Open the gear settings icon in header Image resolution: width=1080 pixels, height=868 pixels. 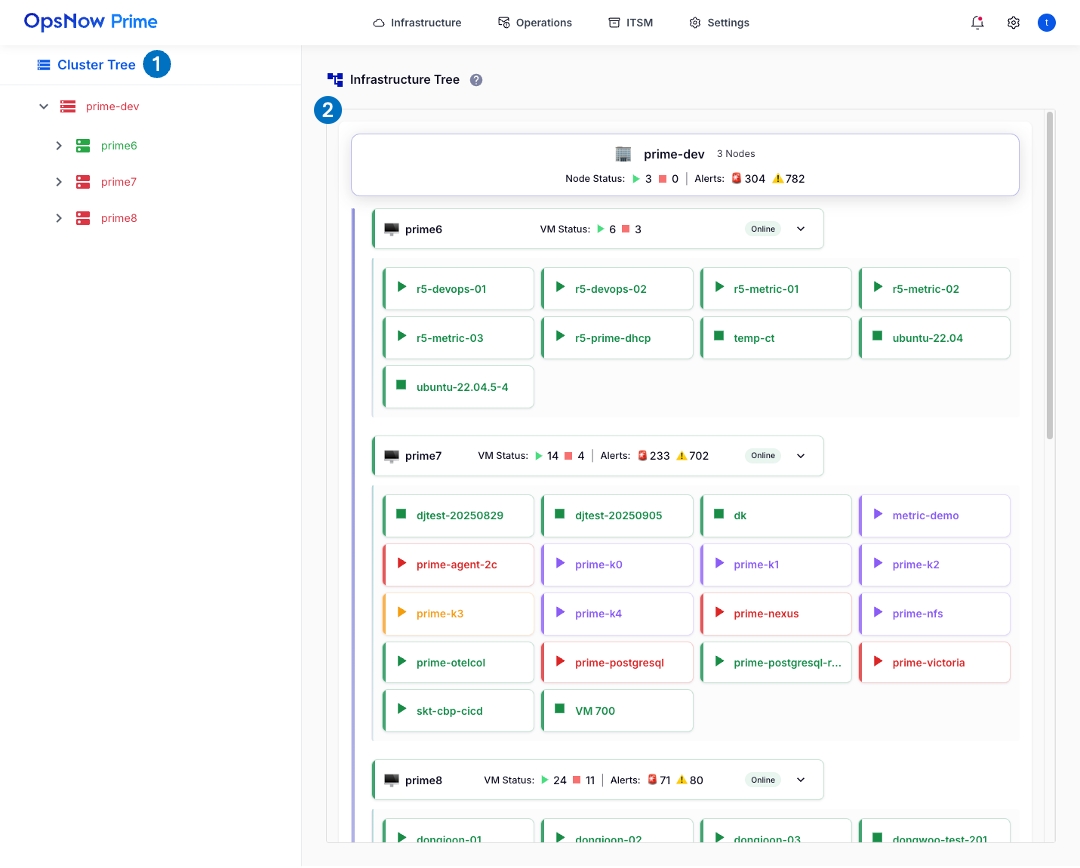pos(1013,22)
